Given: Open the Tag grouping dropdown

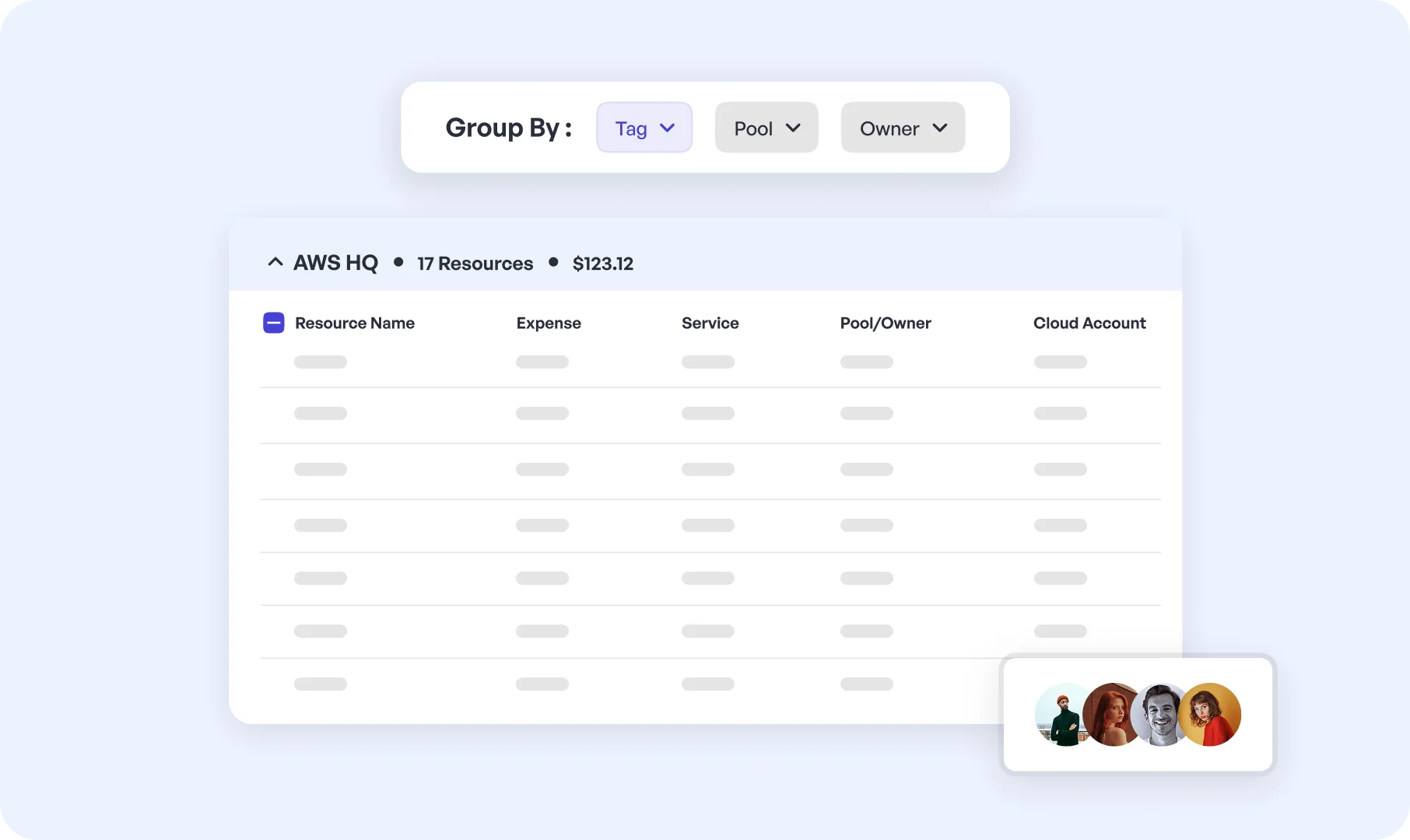Looking at the screenshot, I should 644,128.
